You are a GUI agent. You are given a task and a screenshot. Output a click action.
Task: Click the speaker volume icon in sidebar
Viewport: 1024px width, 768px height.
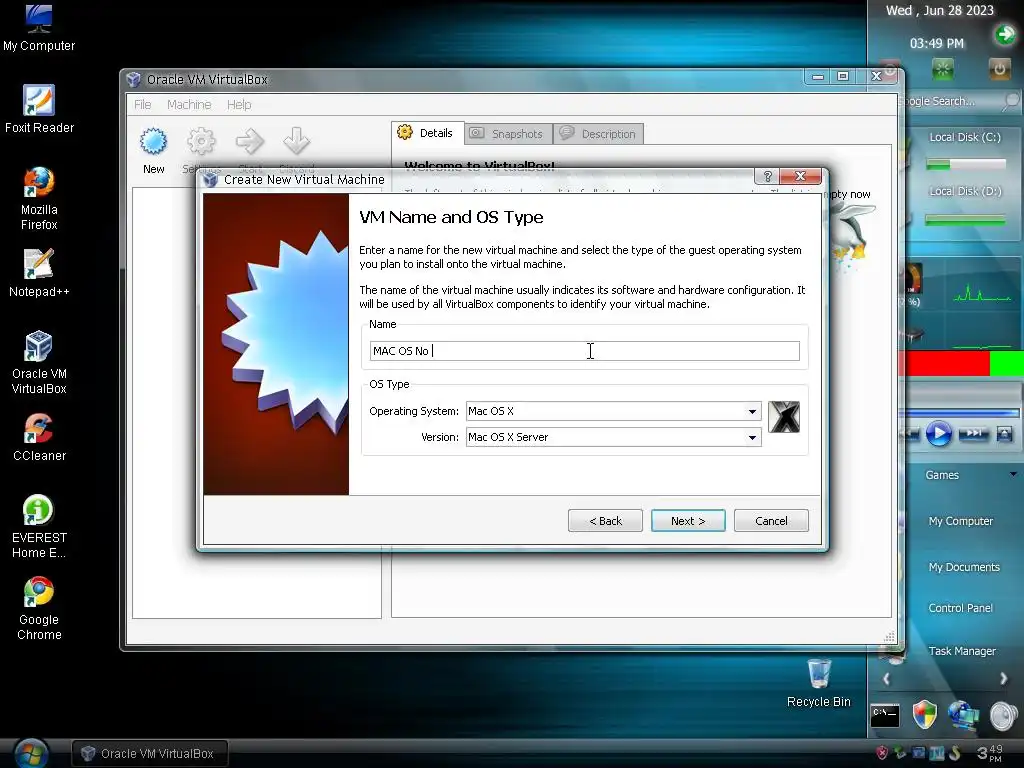[x=1003, y=716]
